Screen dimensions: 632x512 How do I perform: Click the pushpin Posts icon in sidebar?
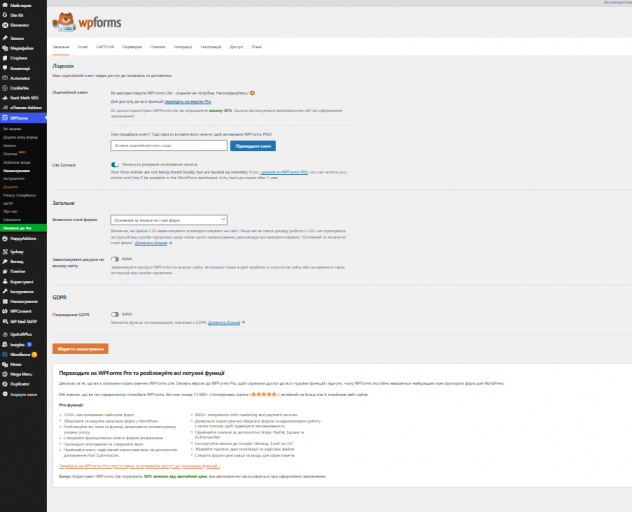[5, 38]
